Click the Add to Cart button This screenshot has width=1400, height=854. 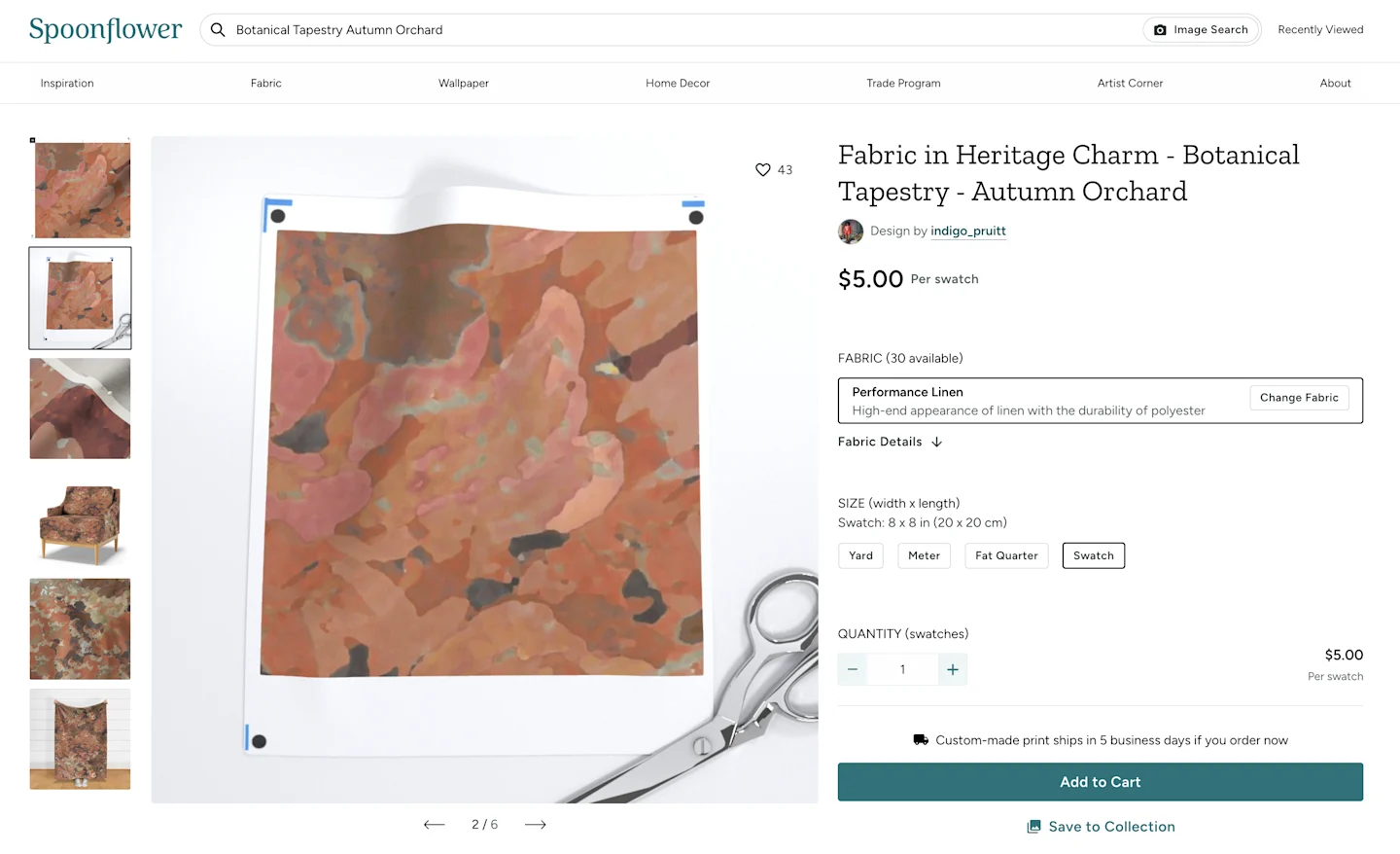coord(1100,782)
